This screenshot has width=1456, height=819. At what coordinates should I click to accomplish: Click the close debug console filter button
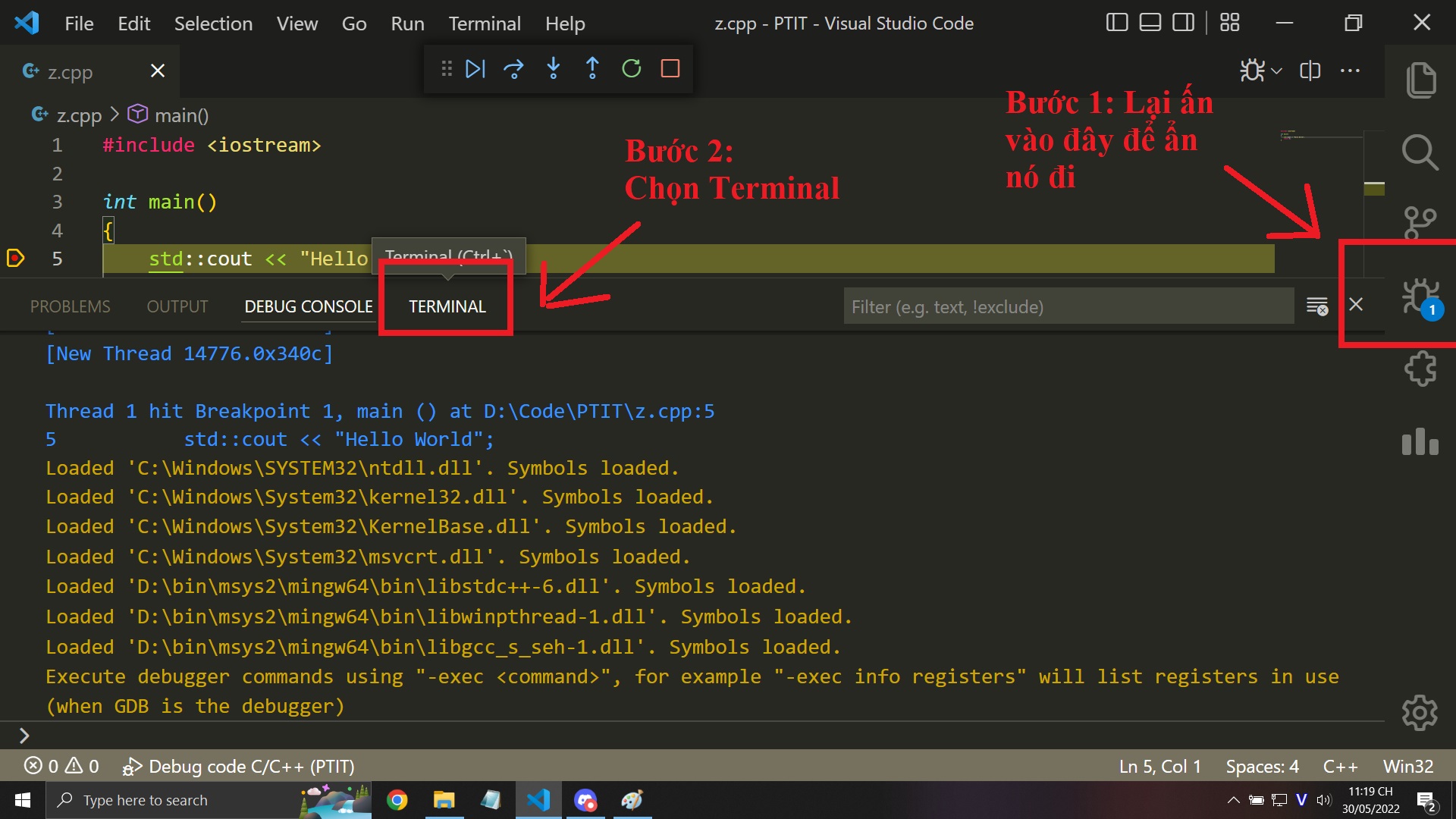pyautogui.click(x=1317, y=306)
